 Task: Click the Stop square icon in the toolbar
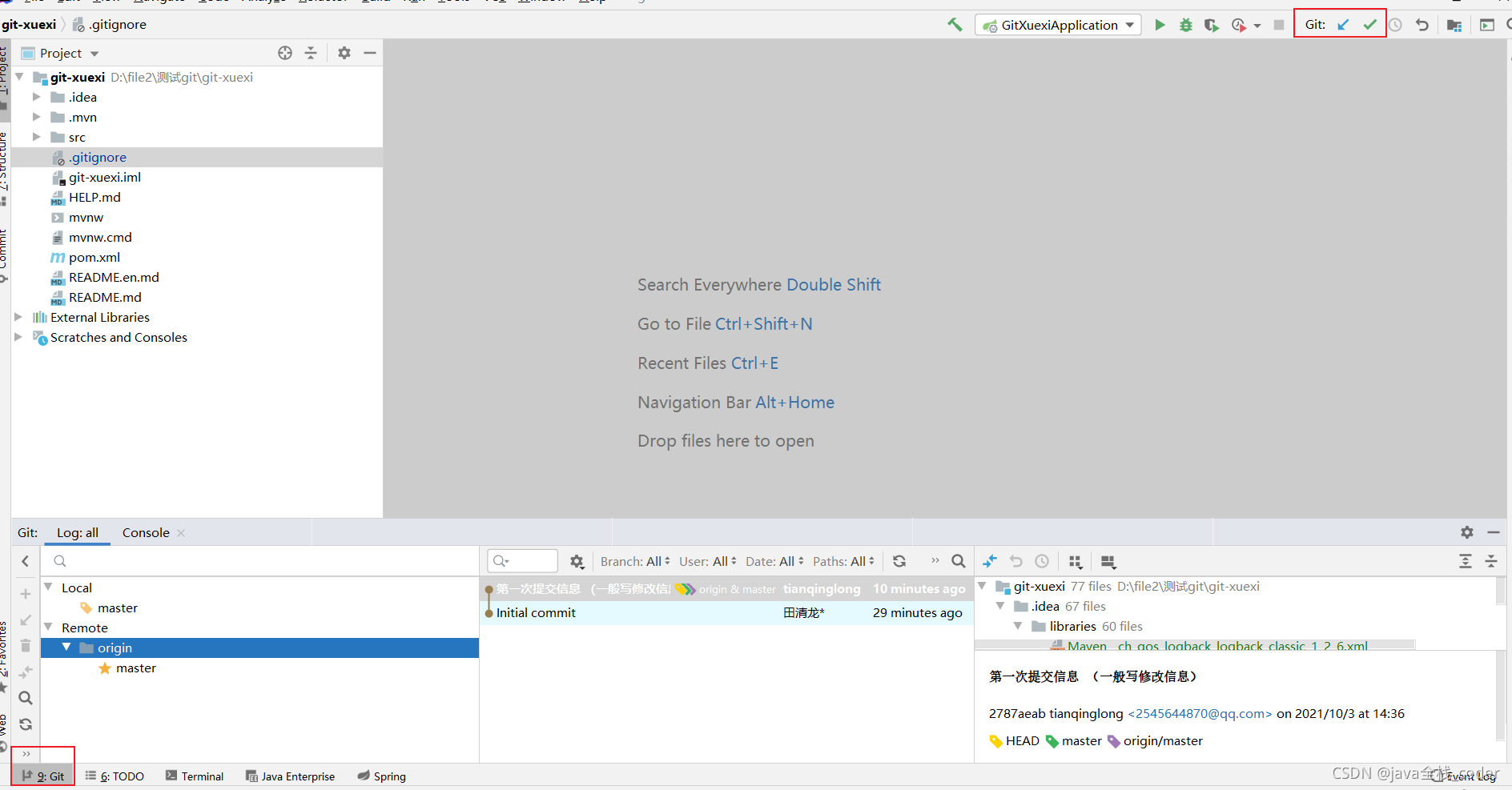[1279, 25]
